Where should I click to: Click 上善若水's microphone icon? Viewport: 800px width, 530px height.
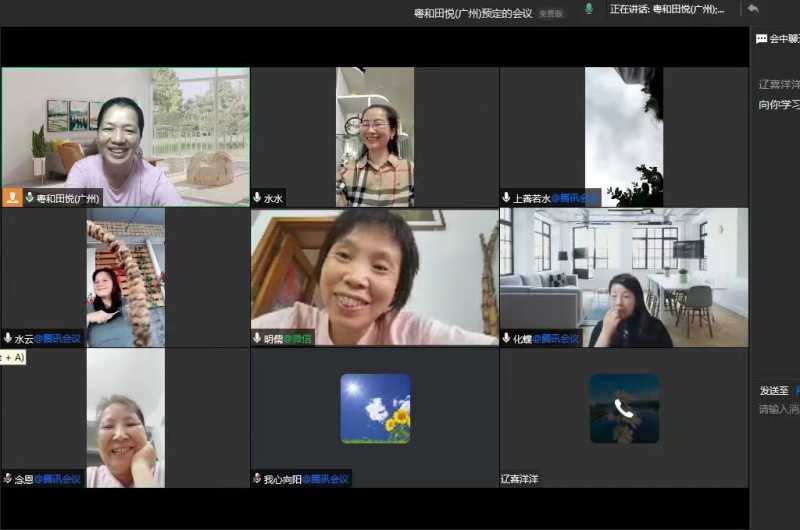click(x=506, y=198)
